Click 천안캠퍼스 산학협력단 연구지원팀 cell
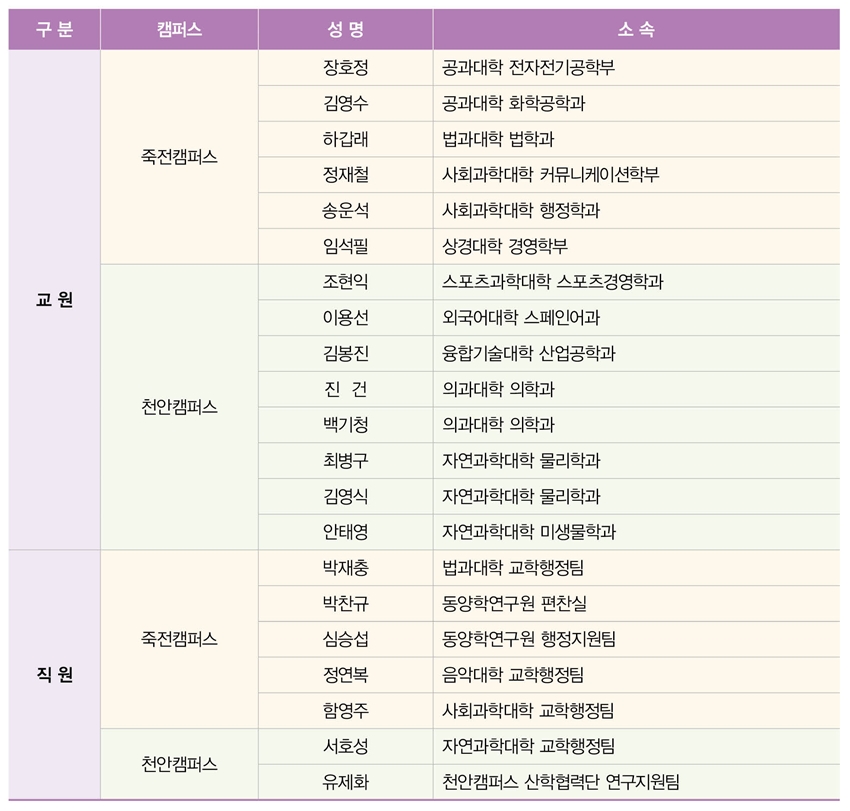The width and height of the screenshot is (850, 811). [x=636, y=782]
